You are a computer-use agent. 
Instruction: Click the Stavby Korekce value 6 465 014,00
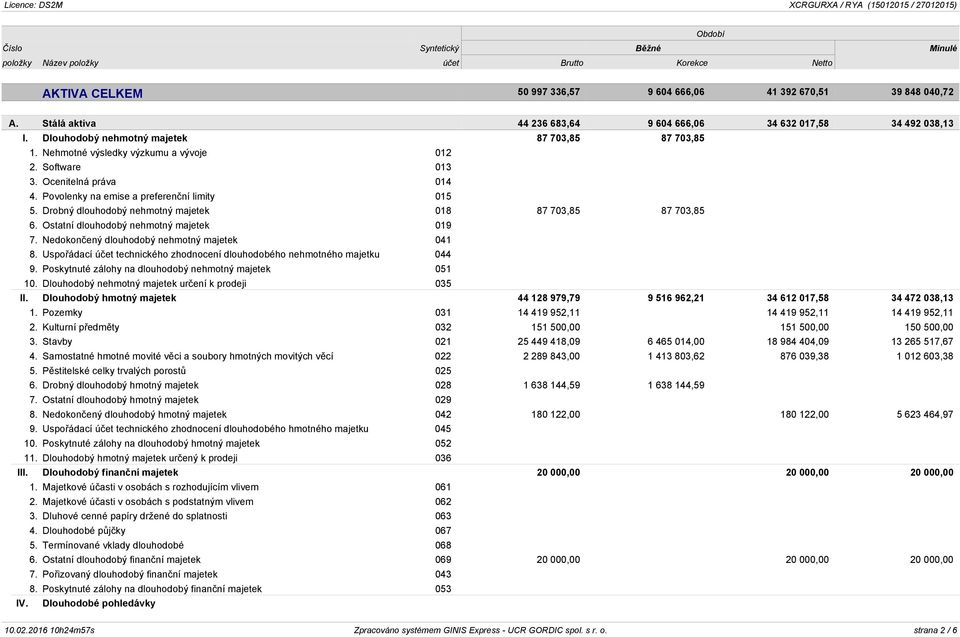point(676,342)
